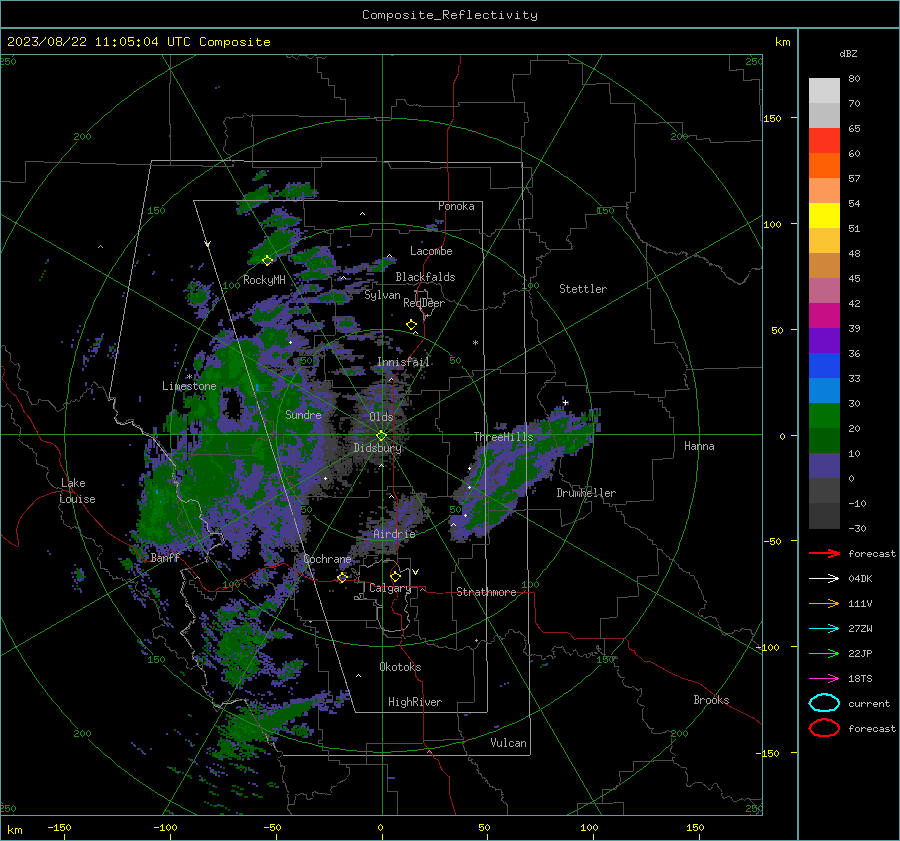Click the cyan 'current' ellipse legend icon
Viewport: 900px width, 841px height.
tap(824, 703)
